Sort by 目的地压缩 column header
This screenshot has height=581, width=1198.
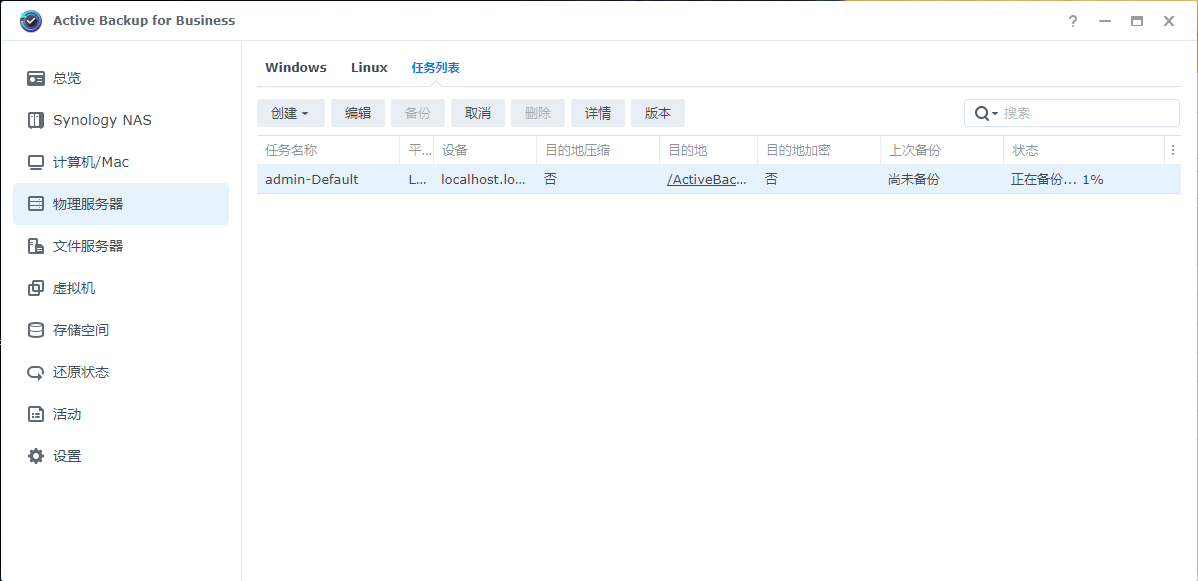(x=597, y=151)
